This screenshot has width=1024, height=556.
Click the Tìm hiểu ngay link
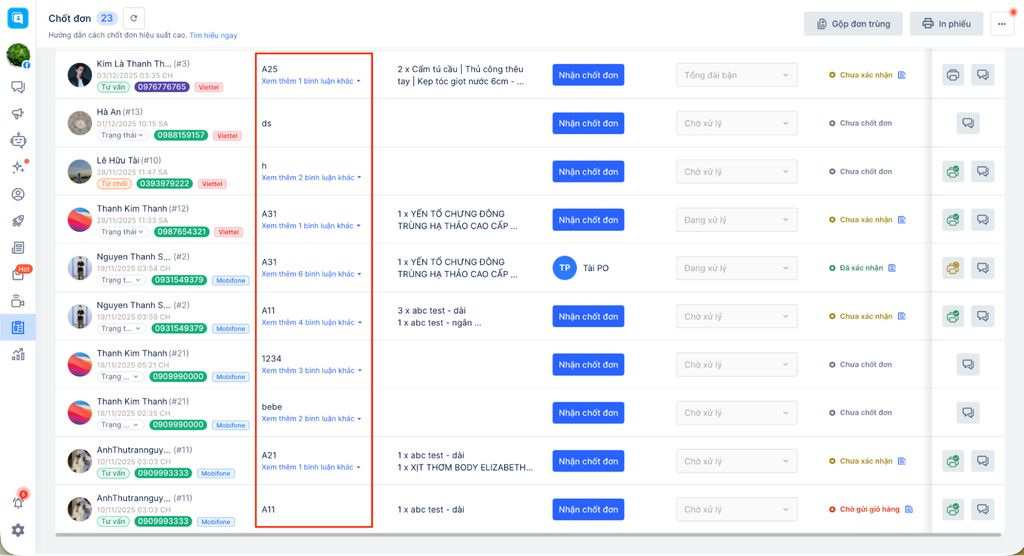click(213, 35)
